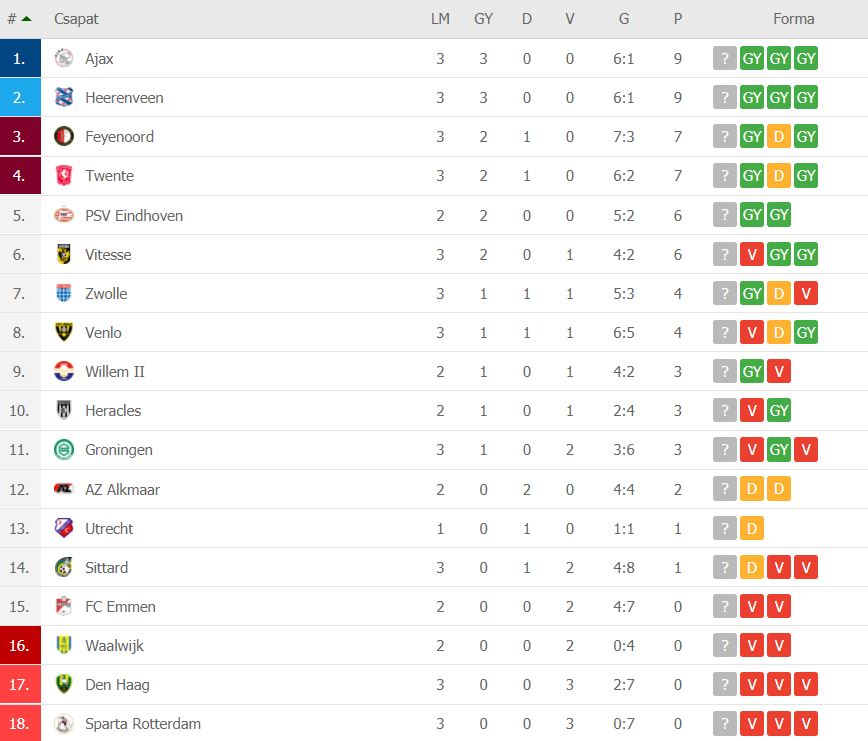Click the PSV Eindhoven crest icon

click(x=64, y=215)
